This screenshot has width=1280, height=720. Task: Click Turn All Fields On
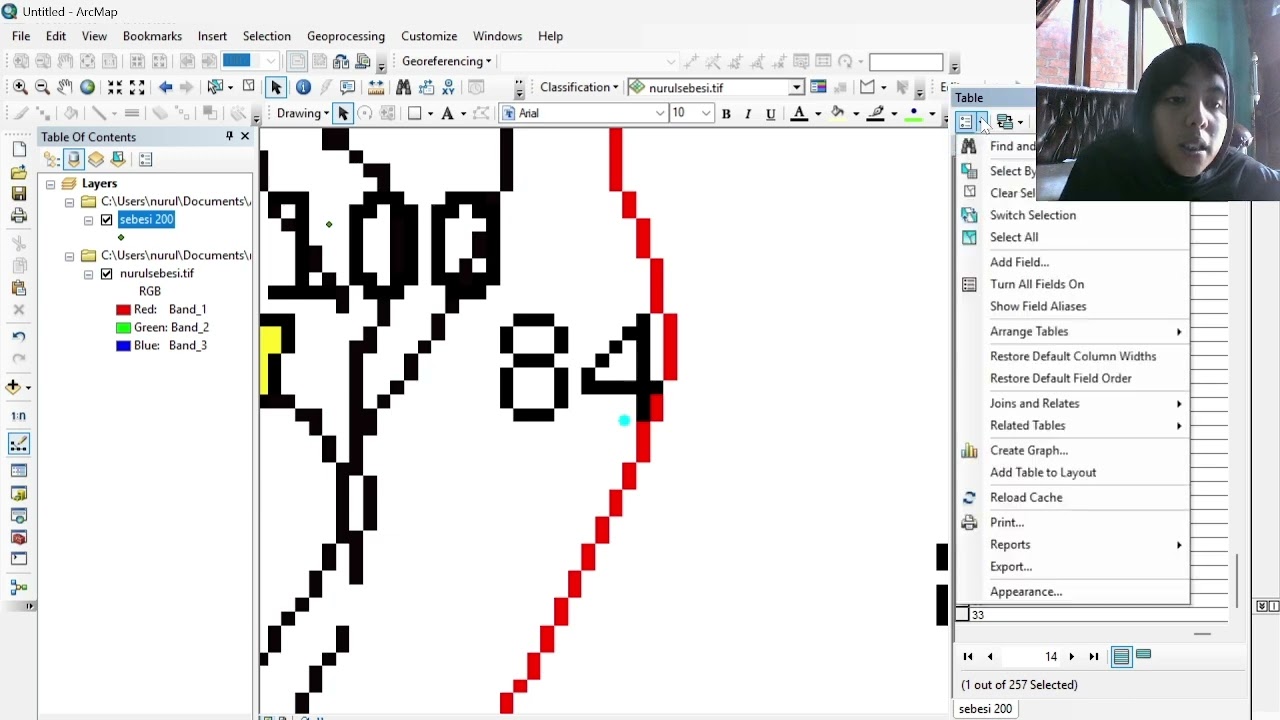point(1037,284)
